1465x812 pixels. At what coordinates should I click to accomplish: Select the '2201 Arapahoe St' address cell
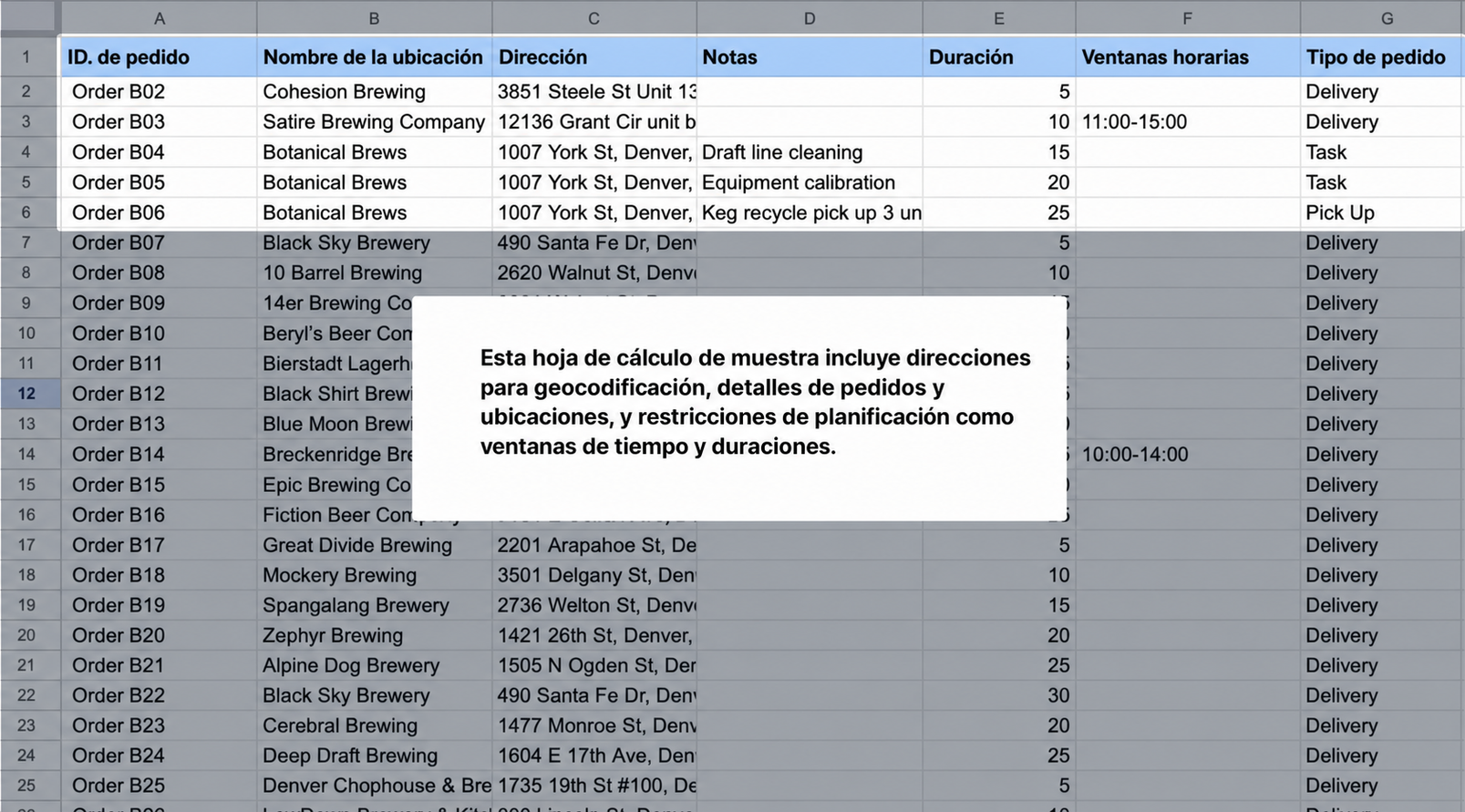[593, 545]
